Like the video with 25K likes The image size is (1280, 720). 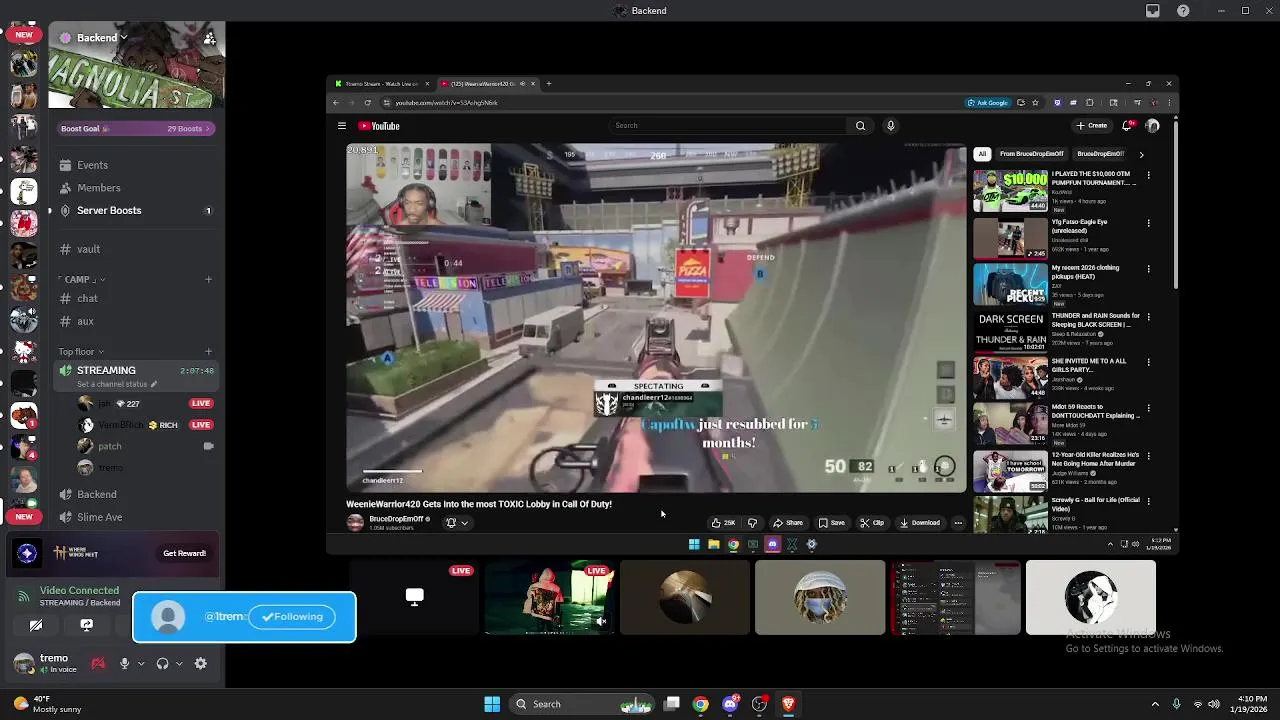pyautogui.click(x=723, y=522)
